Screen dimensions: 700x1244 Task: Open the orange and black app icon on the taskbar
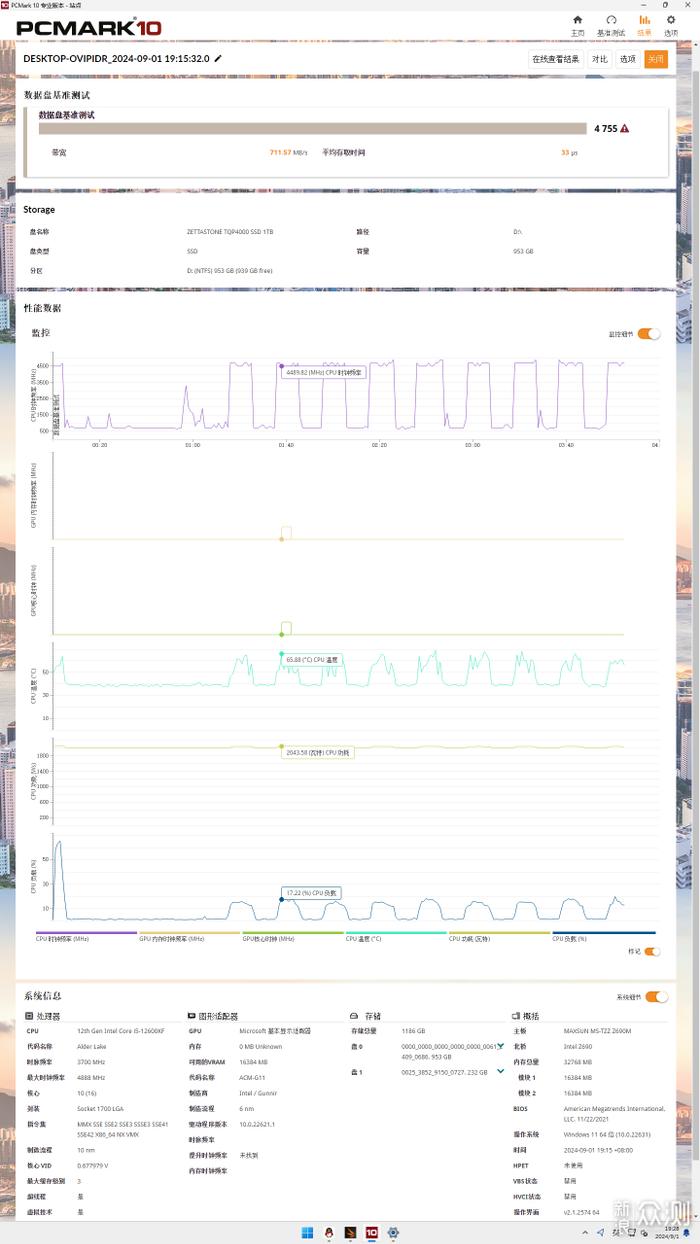click(x=350, y=1231)
